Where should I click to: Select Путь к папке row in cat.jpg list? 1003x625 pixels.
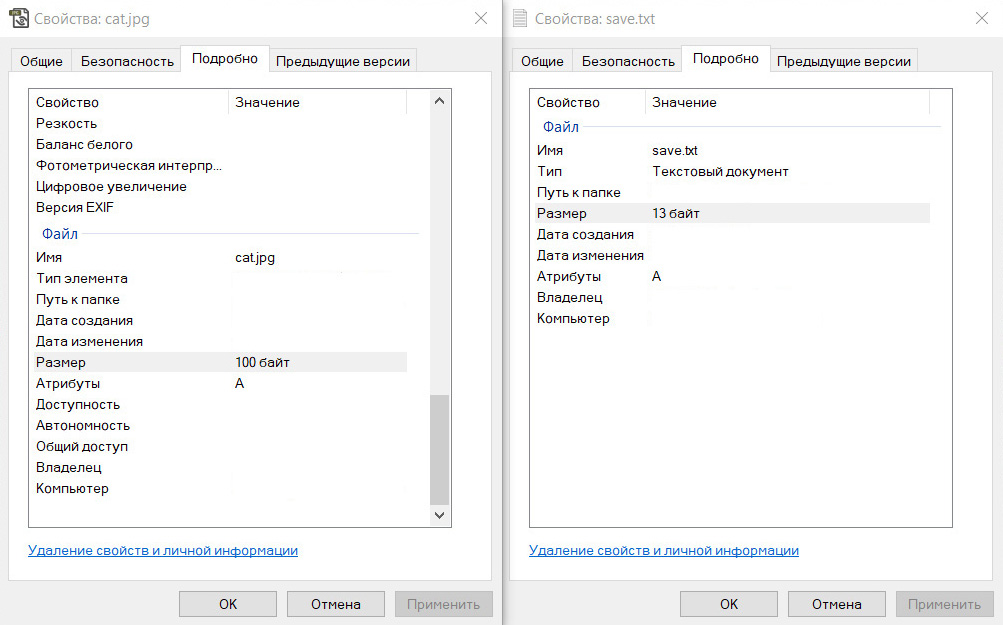click(x=218, y=299)
